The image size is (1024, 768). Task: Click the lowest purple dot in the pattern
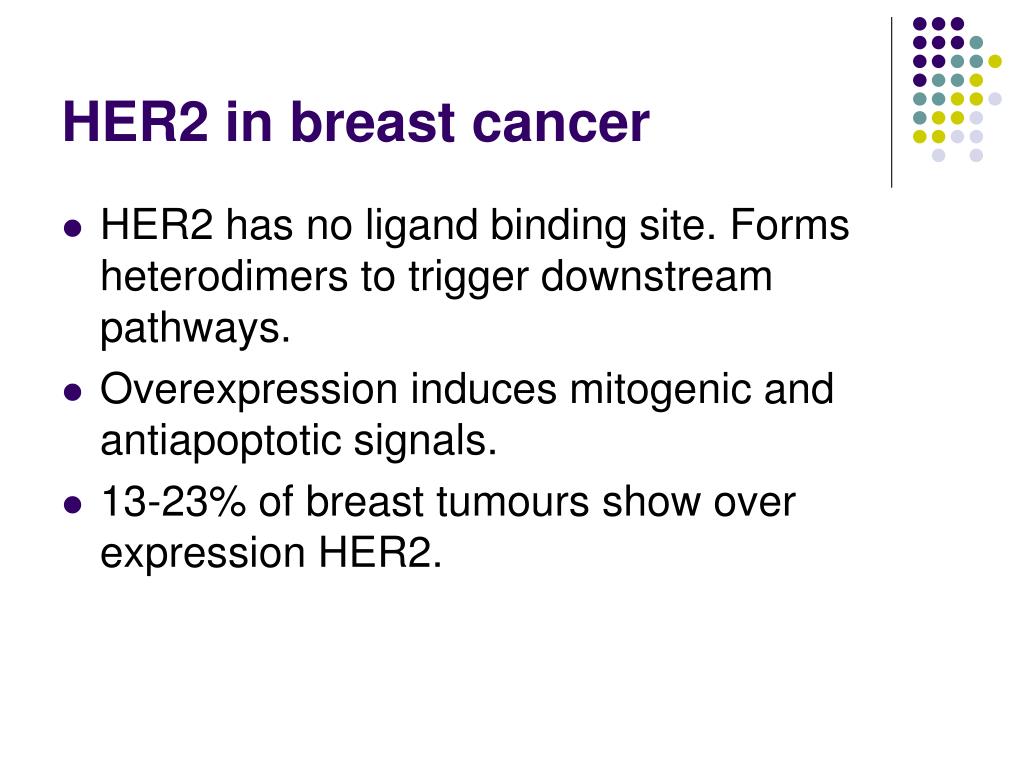click(920, 80)
